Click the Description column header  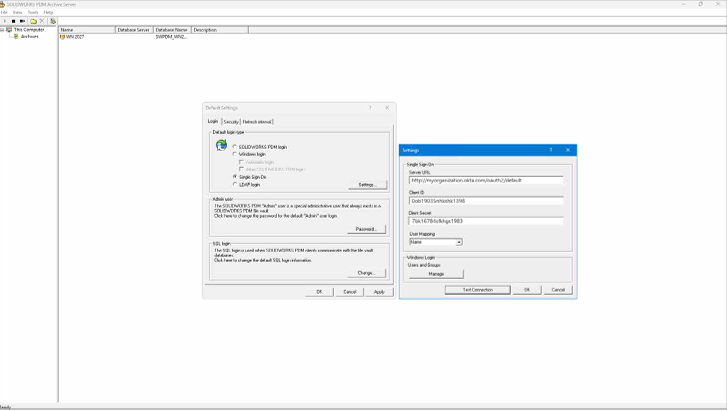220,30
